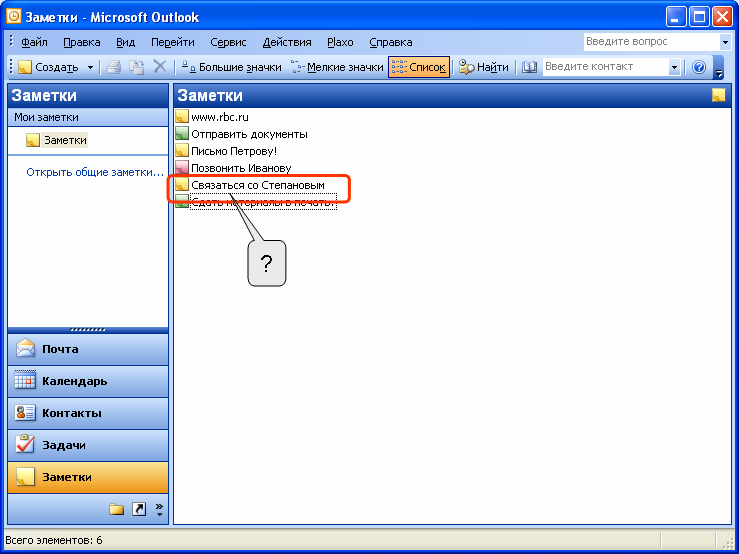
Task: Expand the contact search dropdown arrow
Action: pos(674,67)
